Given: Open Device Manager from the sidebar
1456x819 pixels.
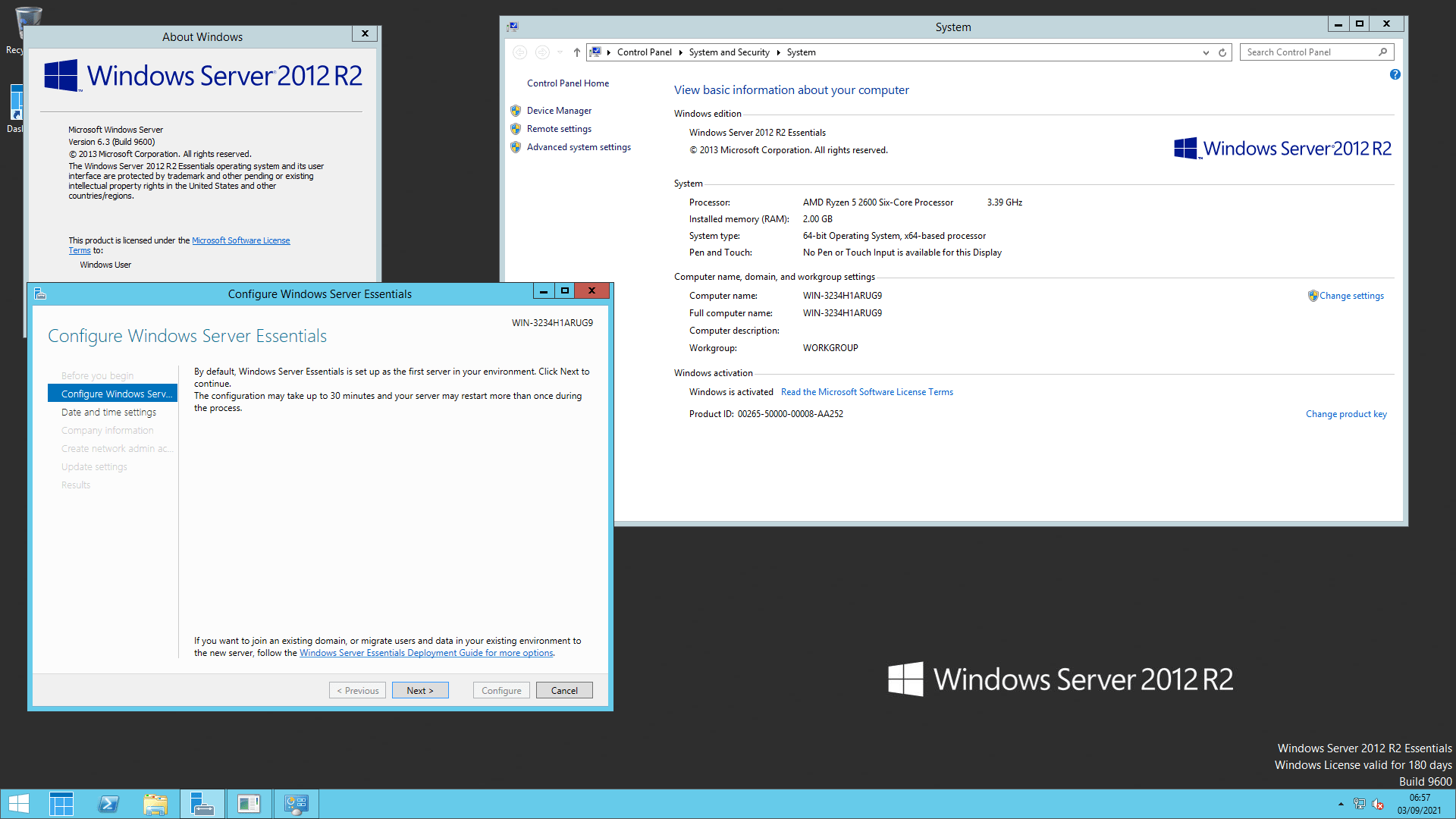Looking at the screenshot, I should (559, 110).
